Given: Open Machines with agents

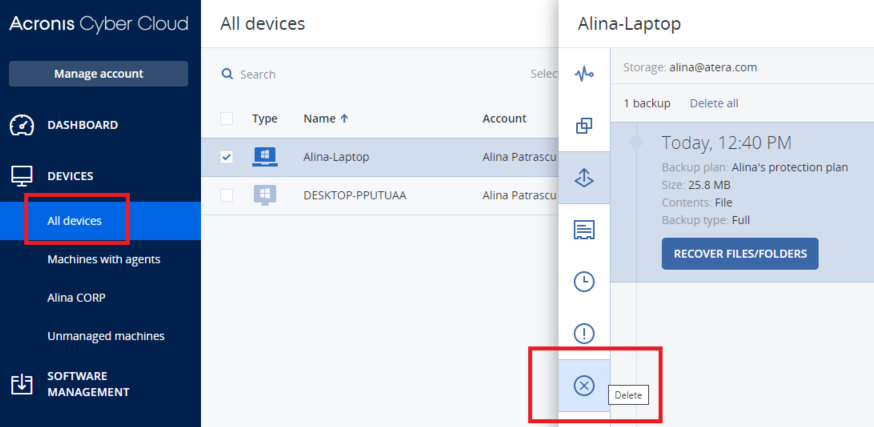Looking at the screenshot, I should [104, 259].
